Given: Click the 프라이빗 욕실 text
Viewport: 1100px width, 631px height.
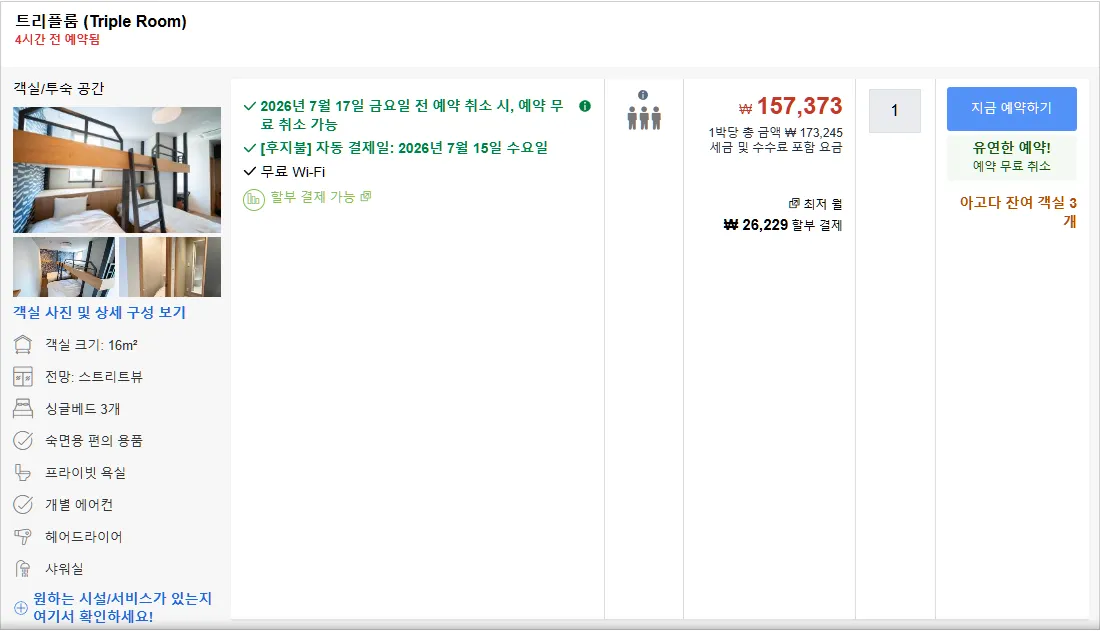Looking at the screenshot, I should point(86,473).
